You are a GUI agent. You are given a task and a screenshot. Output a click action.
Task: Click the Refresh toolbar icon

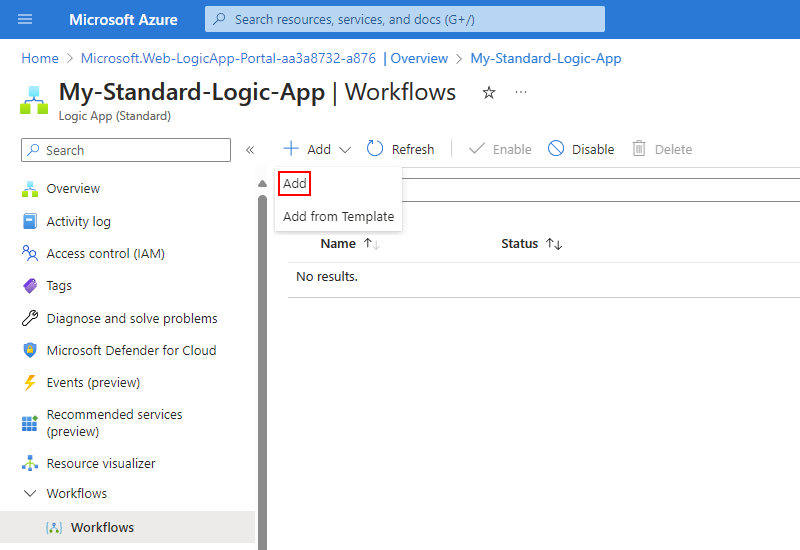click(x=375, y=149)
